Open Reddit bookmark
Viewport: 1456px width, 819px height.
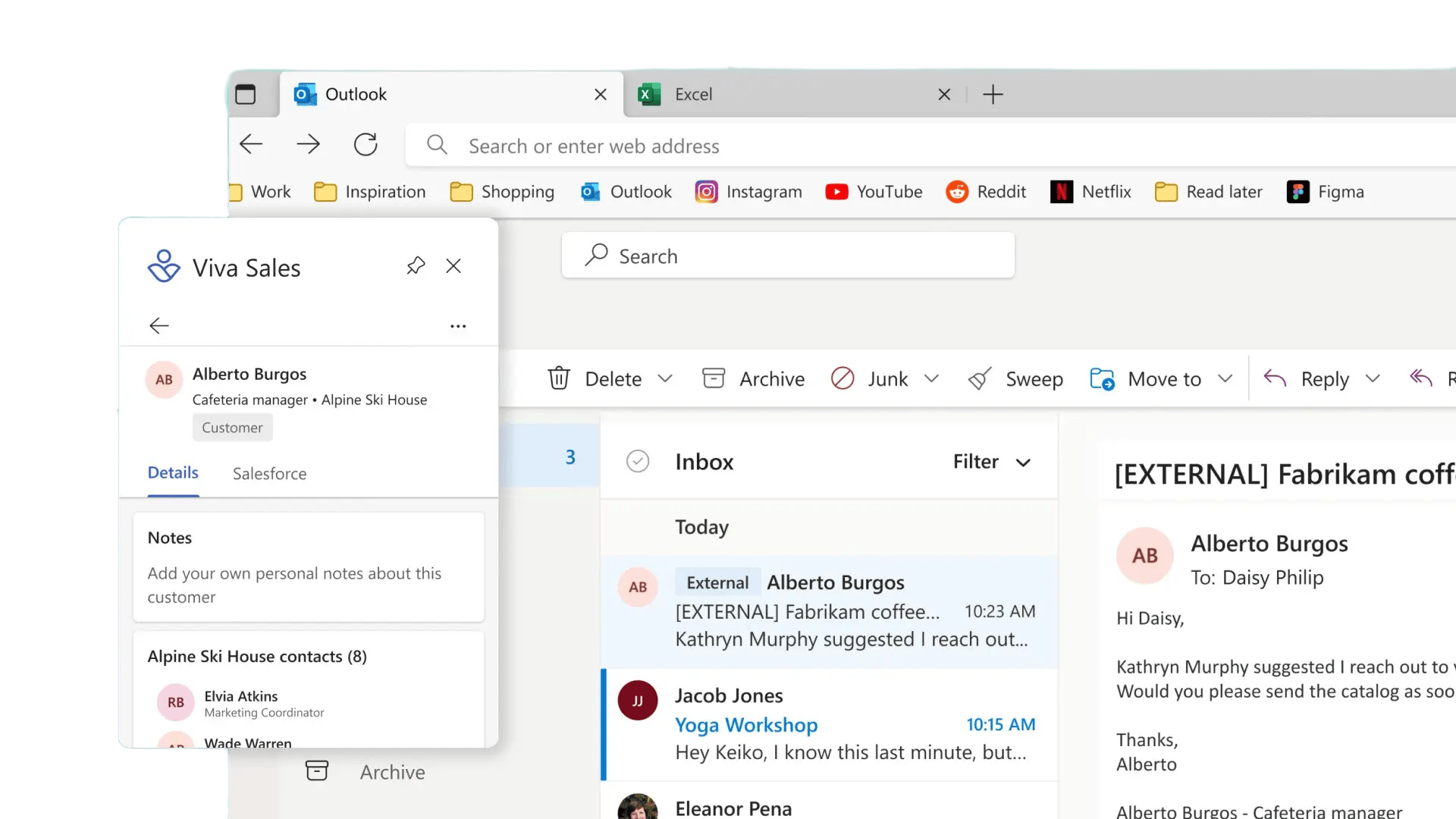986,192
